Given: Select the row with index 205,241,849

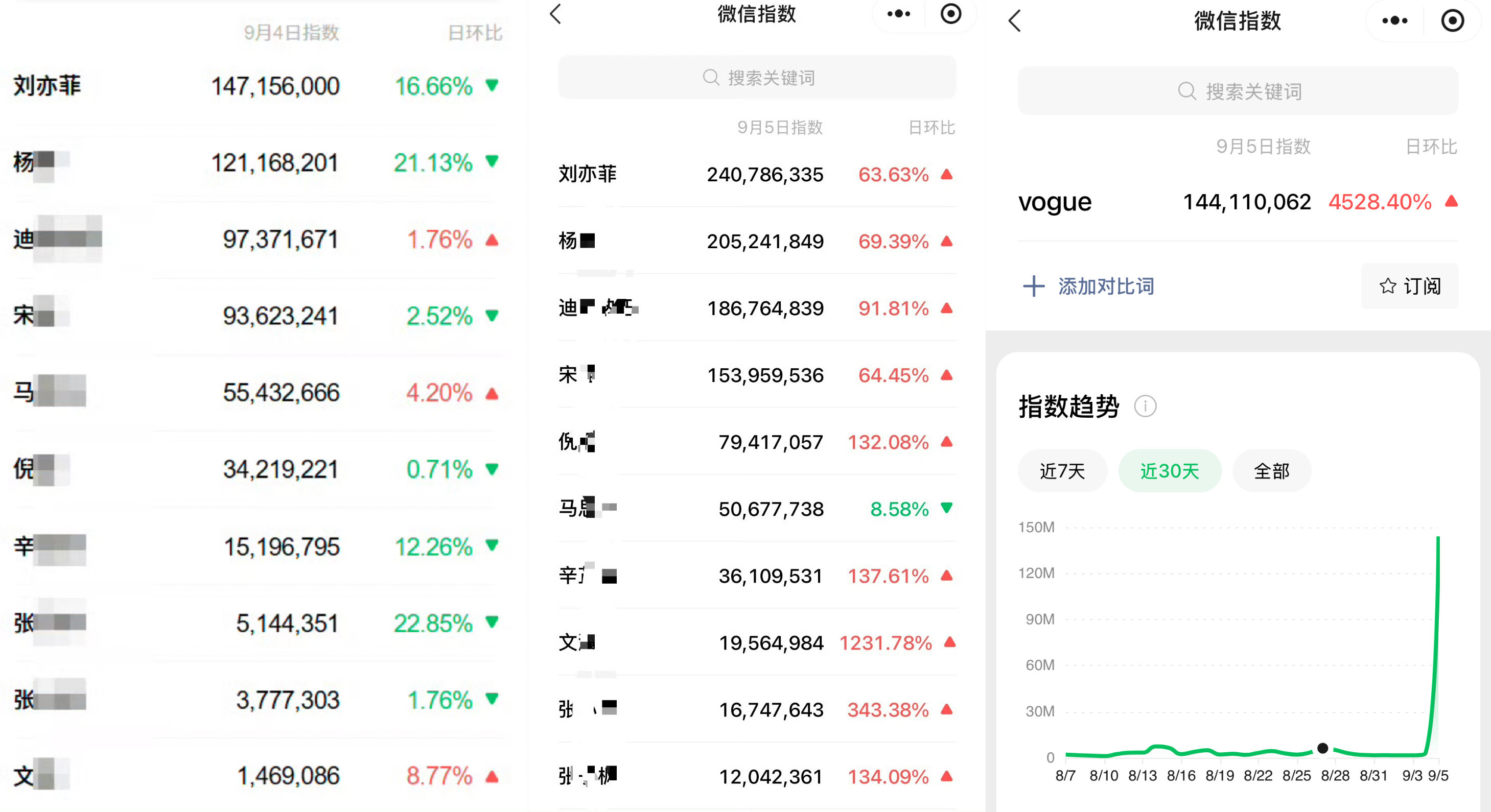Looking at the screenshot, I should (x=757, y=241).
